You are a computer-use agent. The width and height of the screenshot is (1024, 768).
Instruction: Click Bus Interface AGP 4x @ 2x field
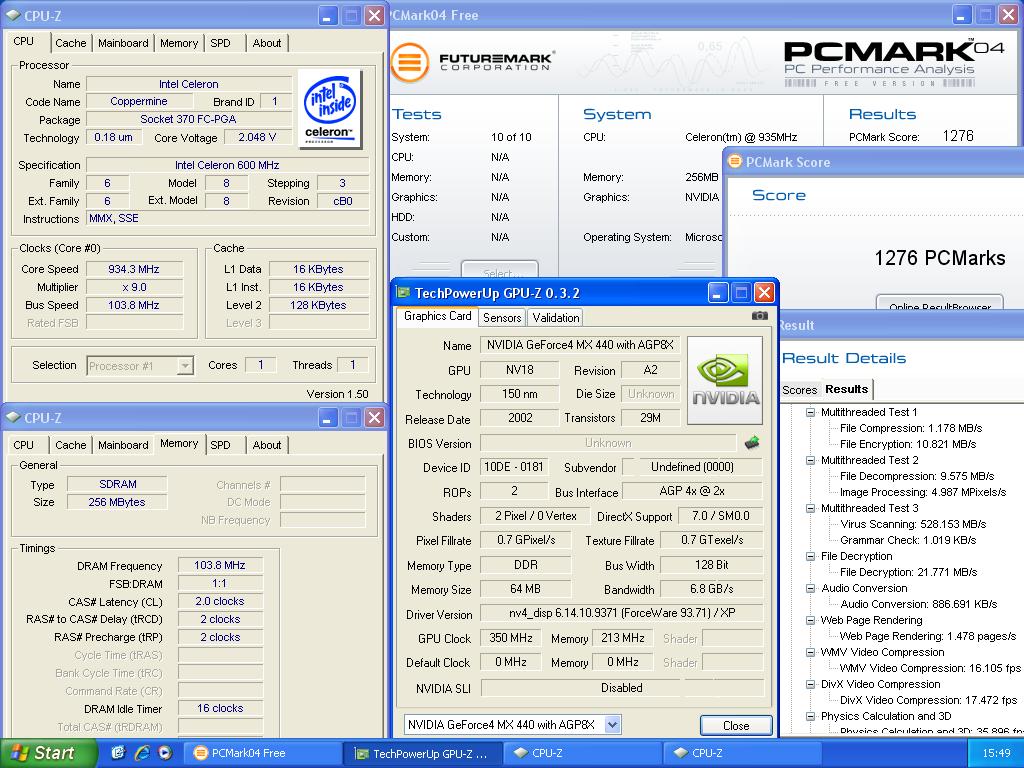pos(692,491)
